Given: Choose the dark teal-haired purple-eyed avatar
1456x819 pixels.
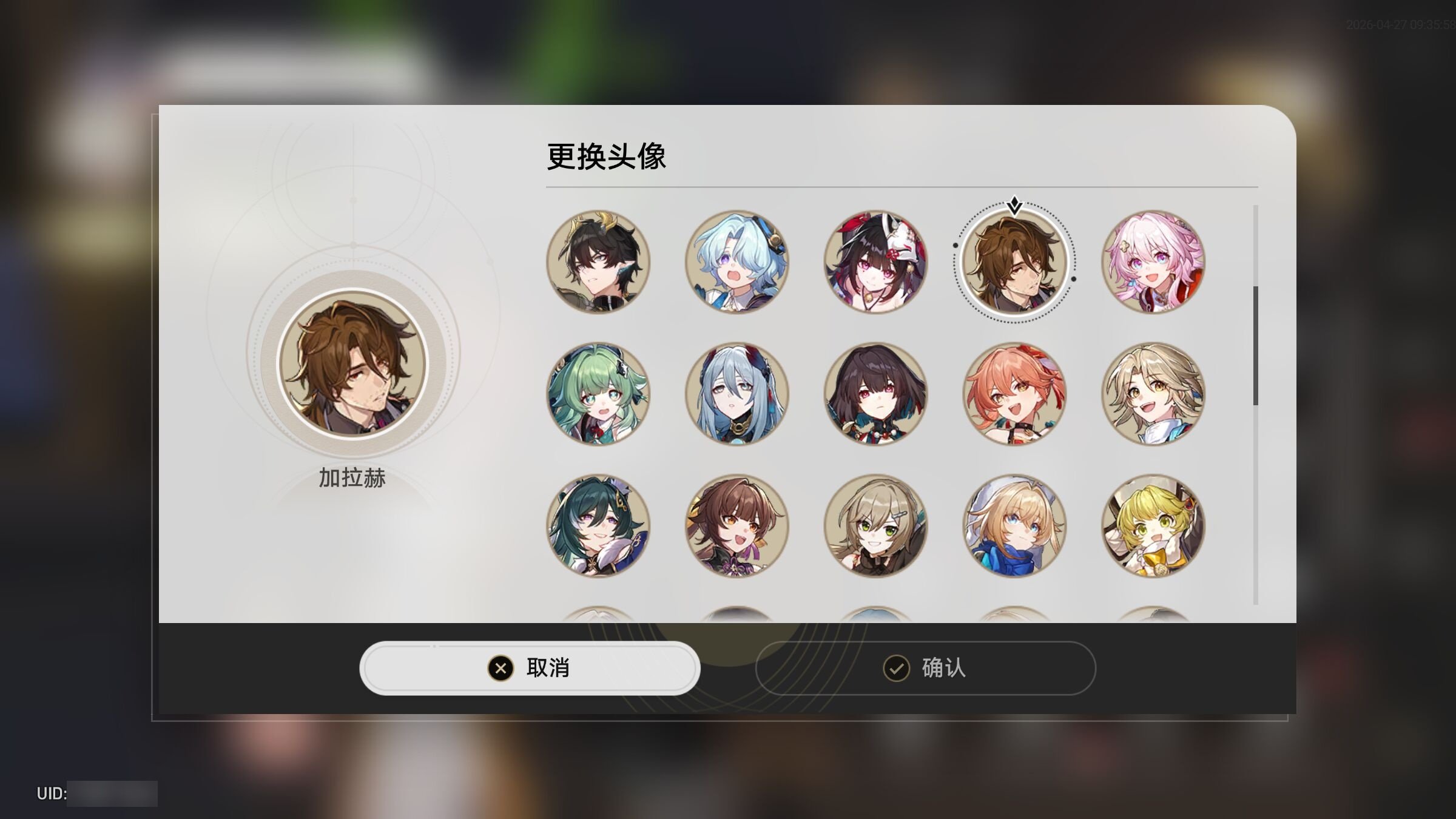Looking at the screenshot, I should pyautogui.click(x=598, y=525).
